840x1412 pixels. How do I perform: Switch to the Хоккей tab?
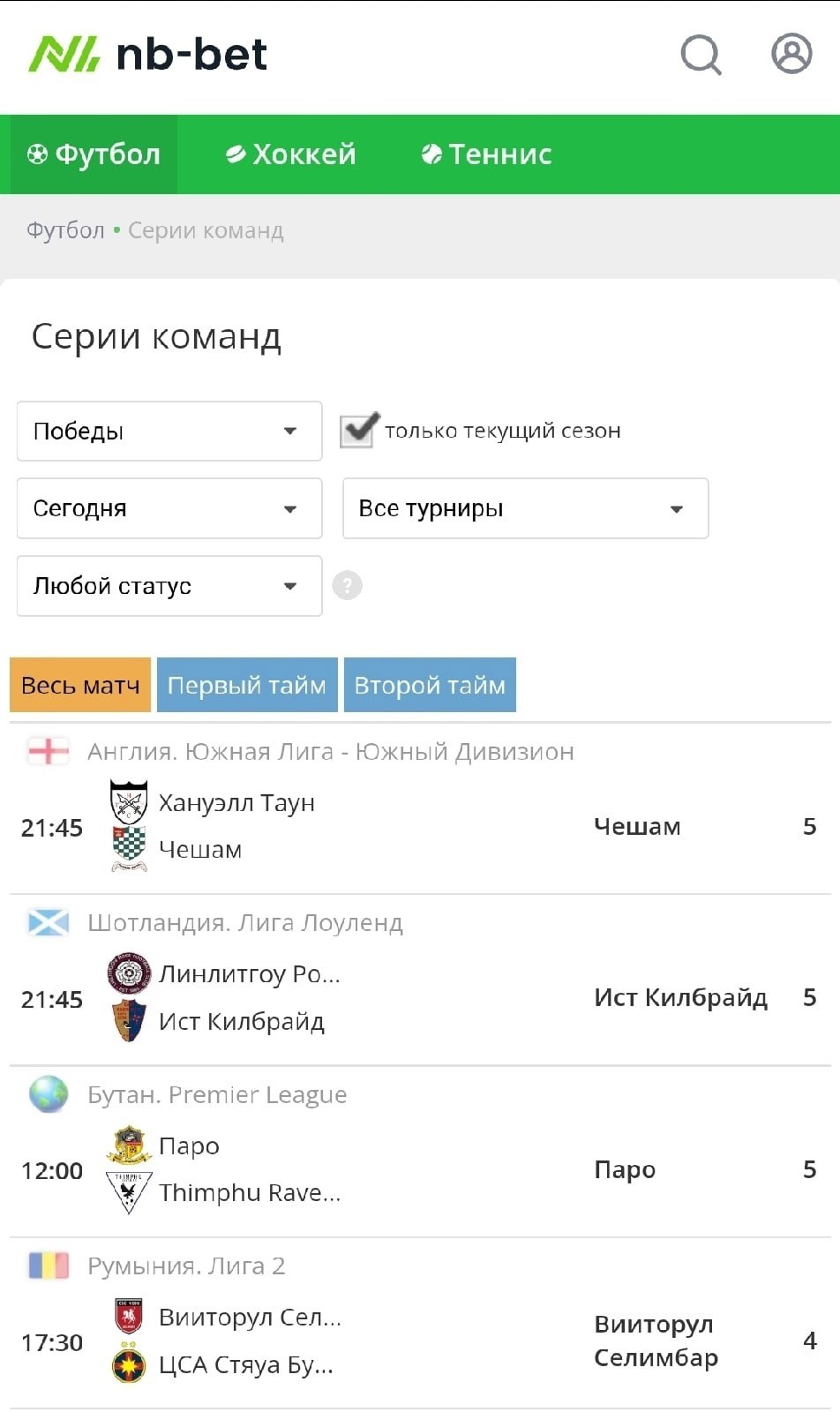tap(291, 154)
